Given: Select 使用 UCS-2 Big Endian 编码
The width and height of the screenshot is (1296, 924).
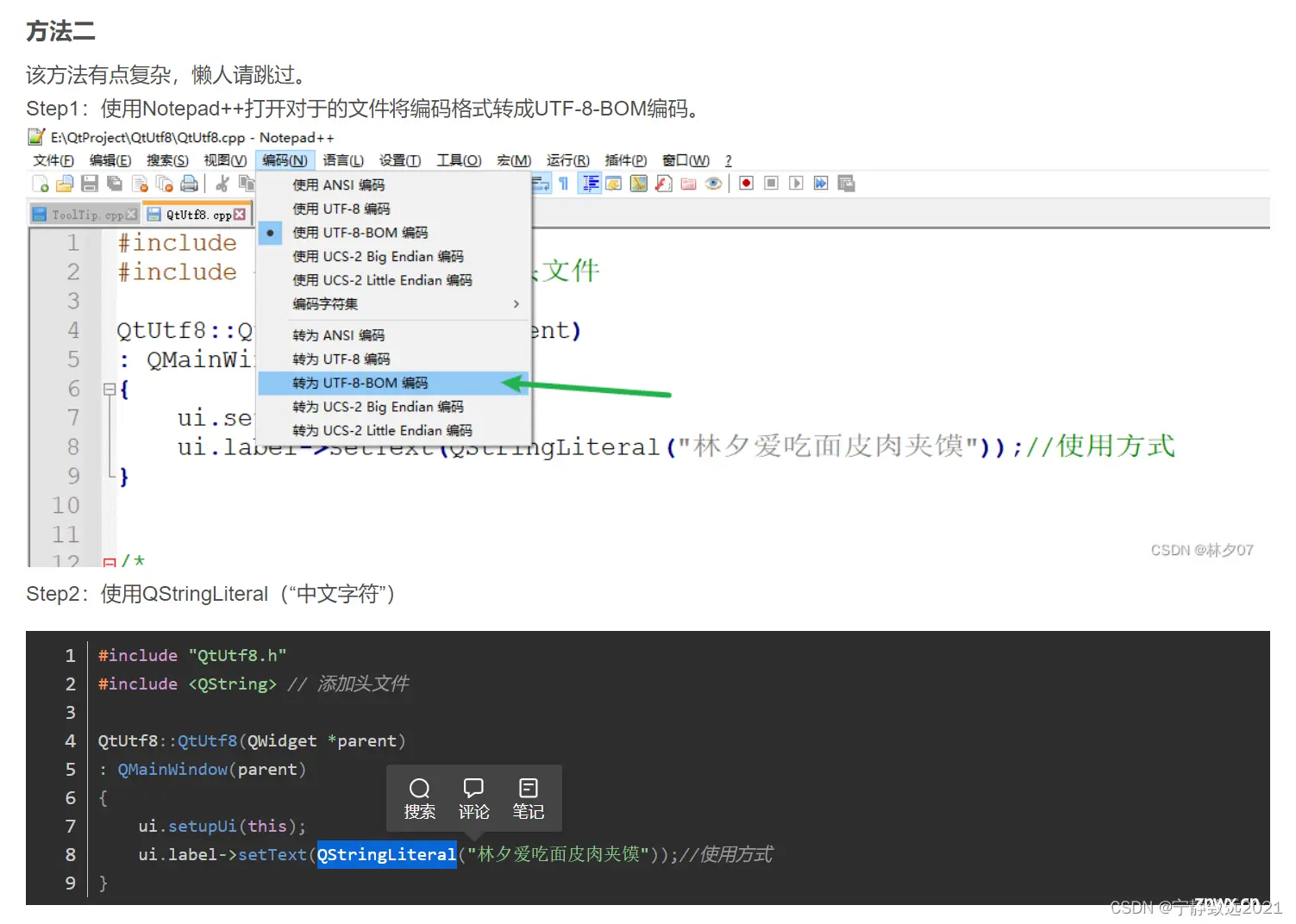Looking at the screenshot, I should (394, 257).
